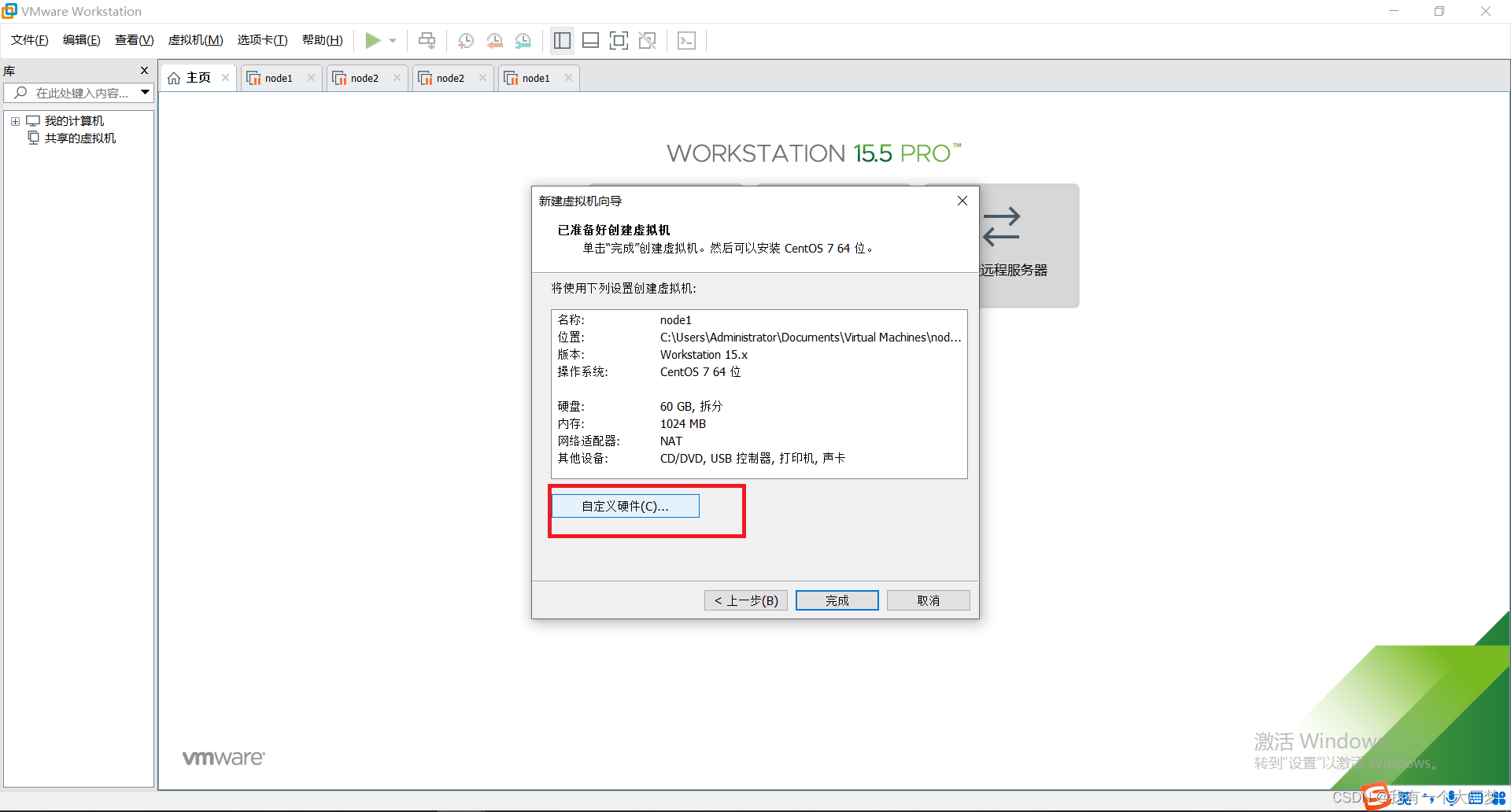1511x812 pixels.
Task: Close the first node2 tab
Action: point(397,78)
